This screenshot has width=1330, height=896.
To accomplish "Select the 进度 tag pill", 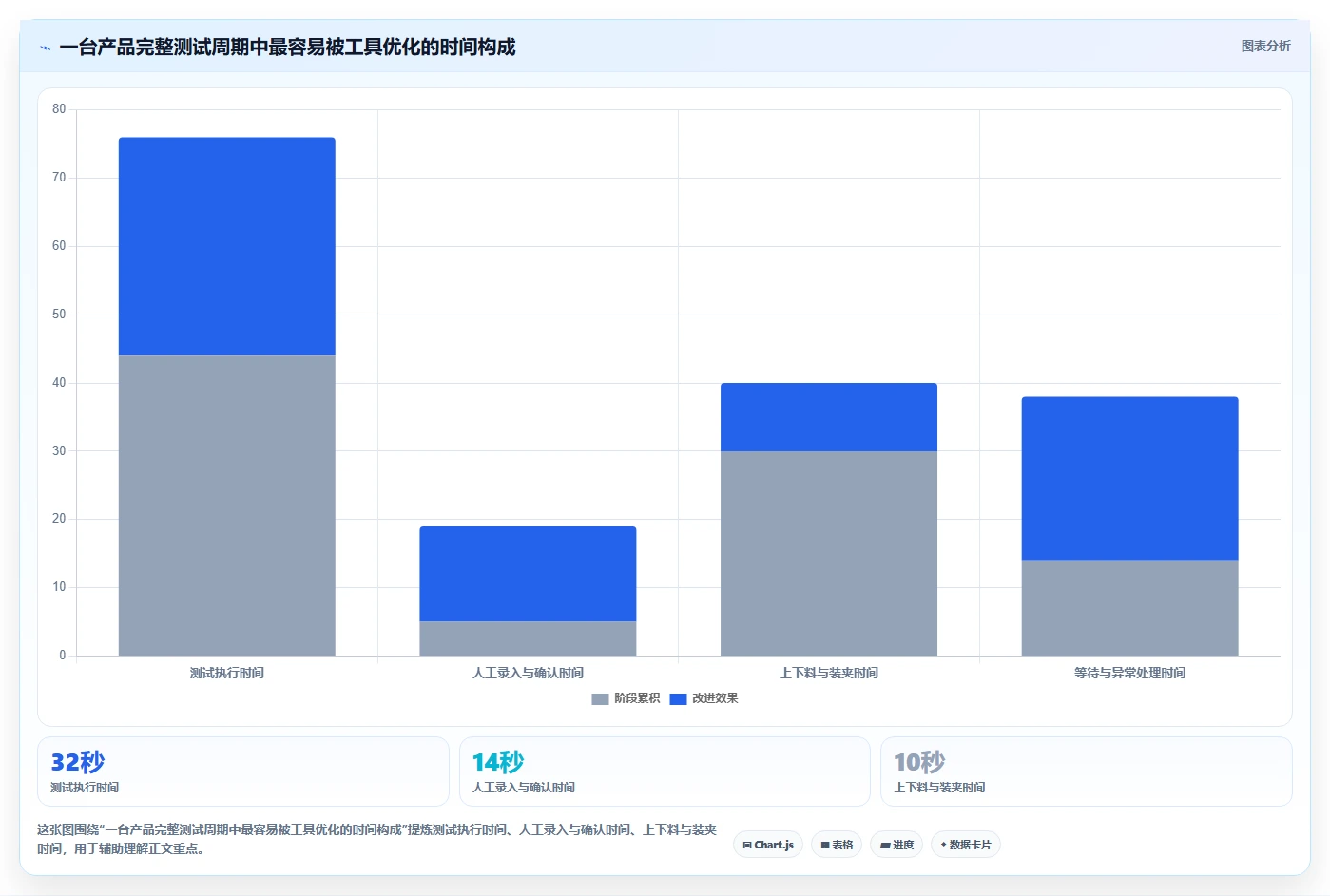I will point(896,845).
